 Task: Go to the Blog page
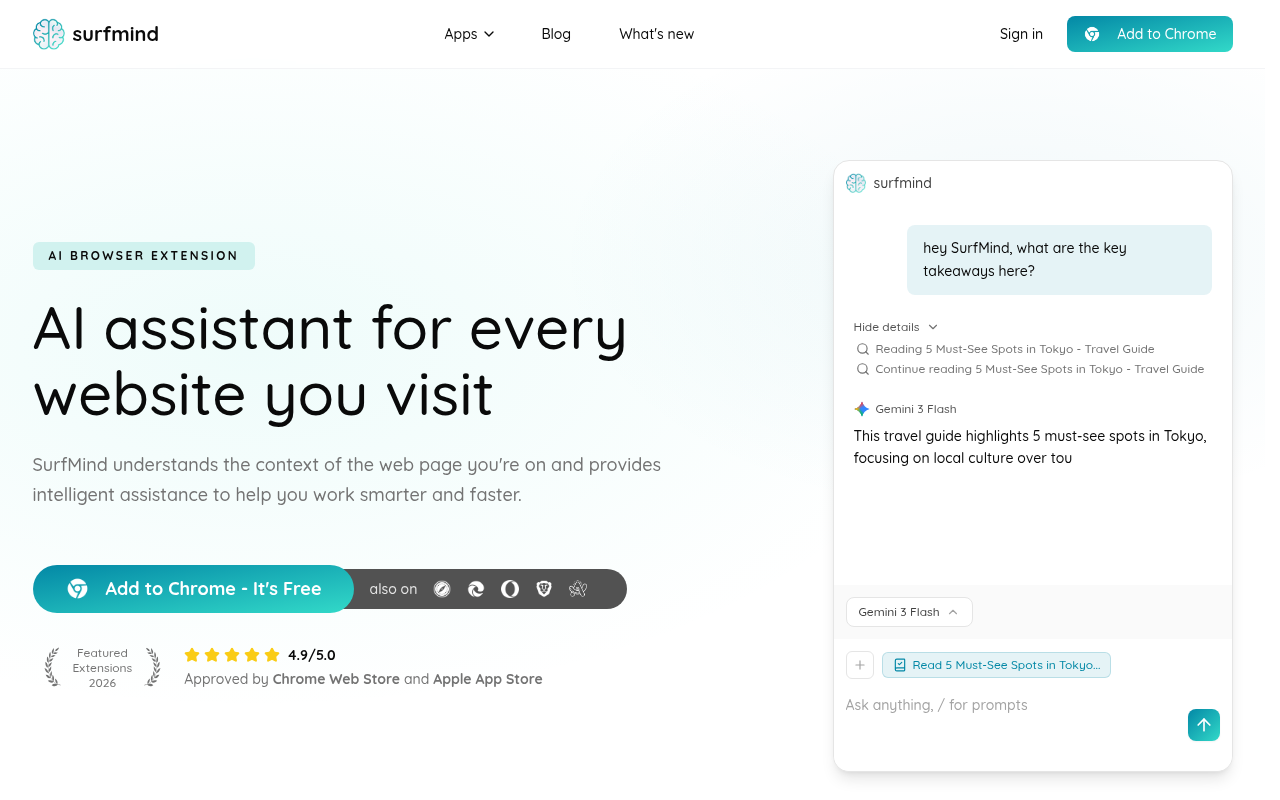(x=556, y=34)
